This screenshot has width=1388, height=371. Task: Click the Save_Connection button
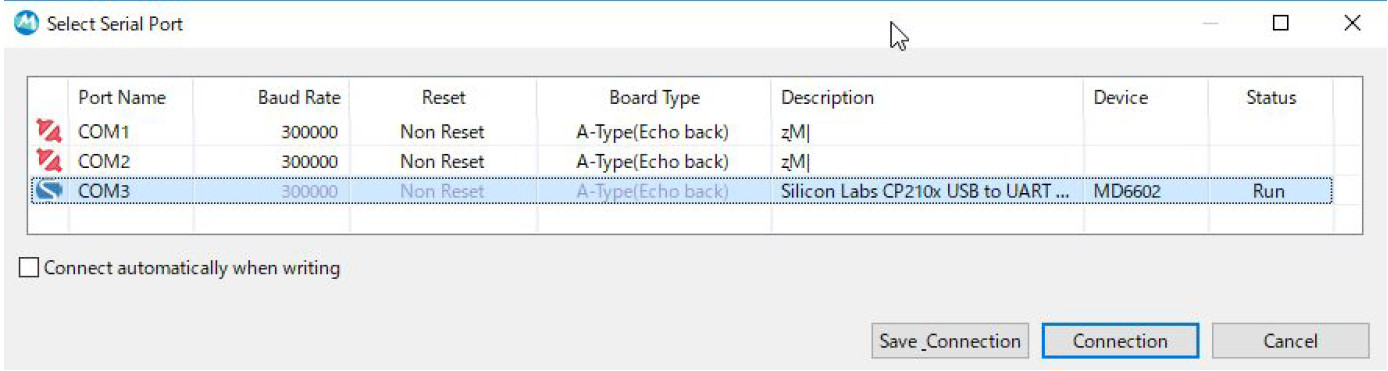pos(950,341)
